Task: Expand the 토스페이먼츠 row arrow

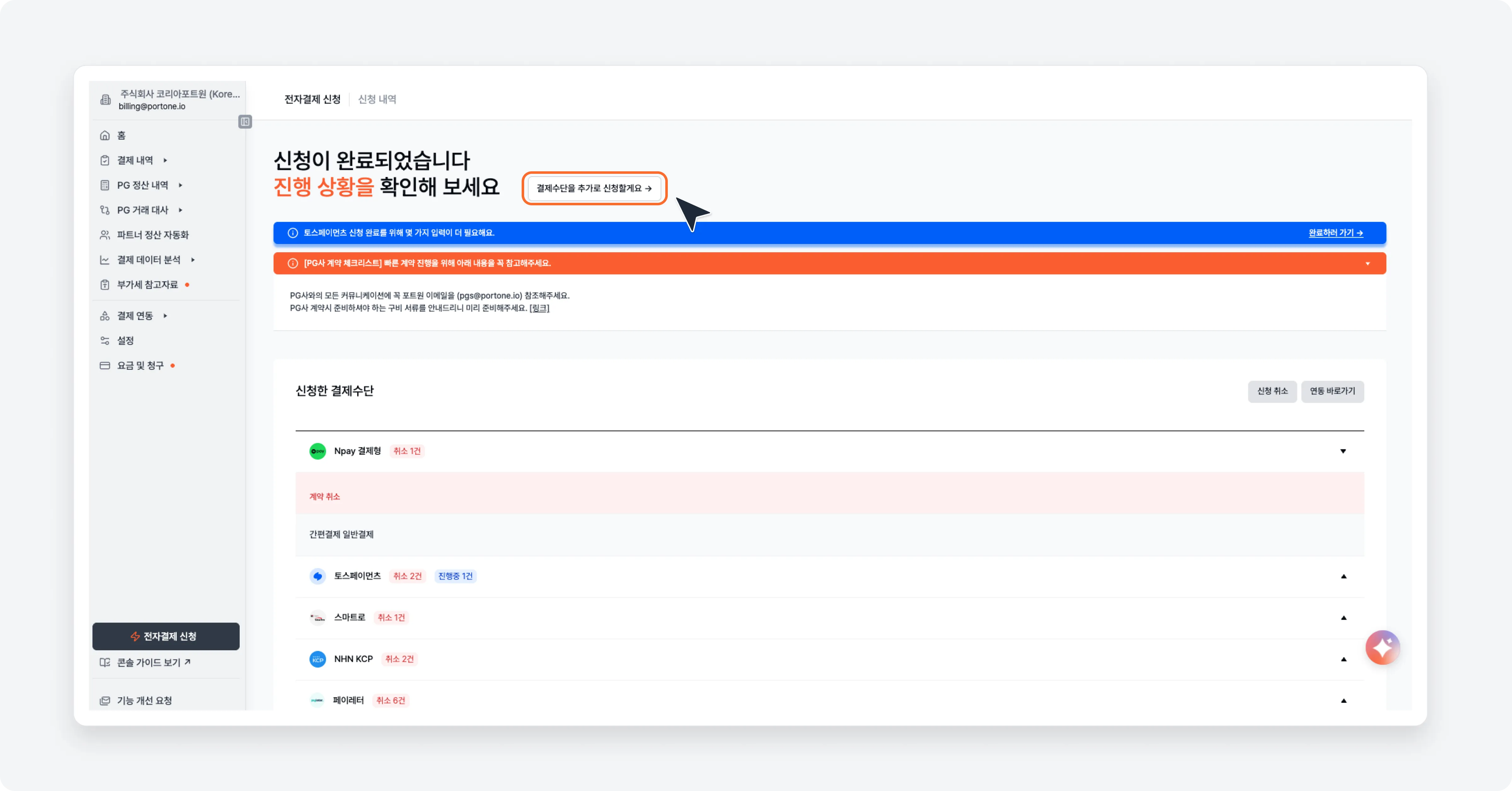Action: point(1343,576)
